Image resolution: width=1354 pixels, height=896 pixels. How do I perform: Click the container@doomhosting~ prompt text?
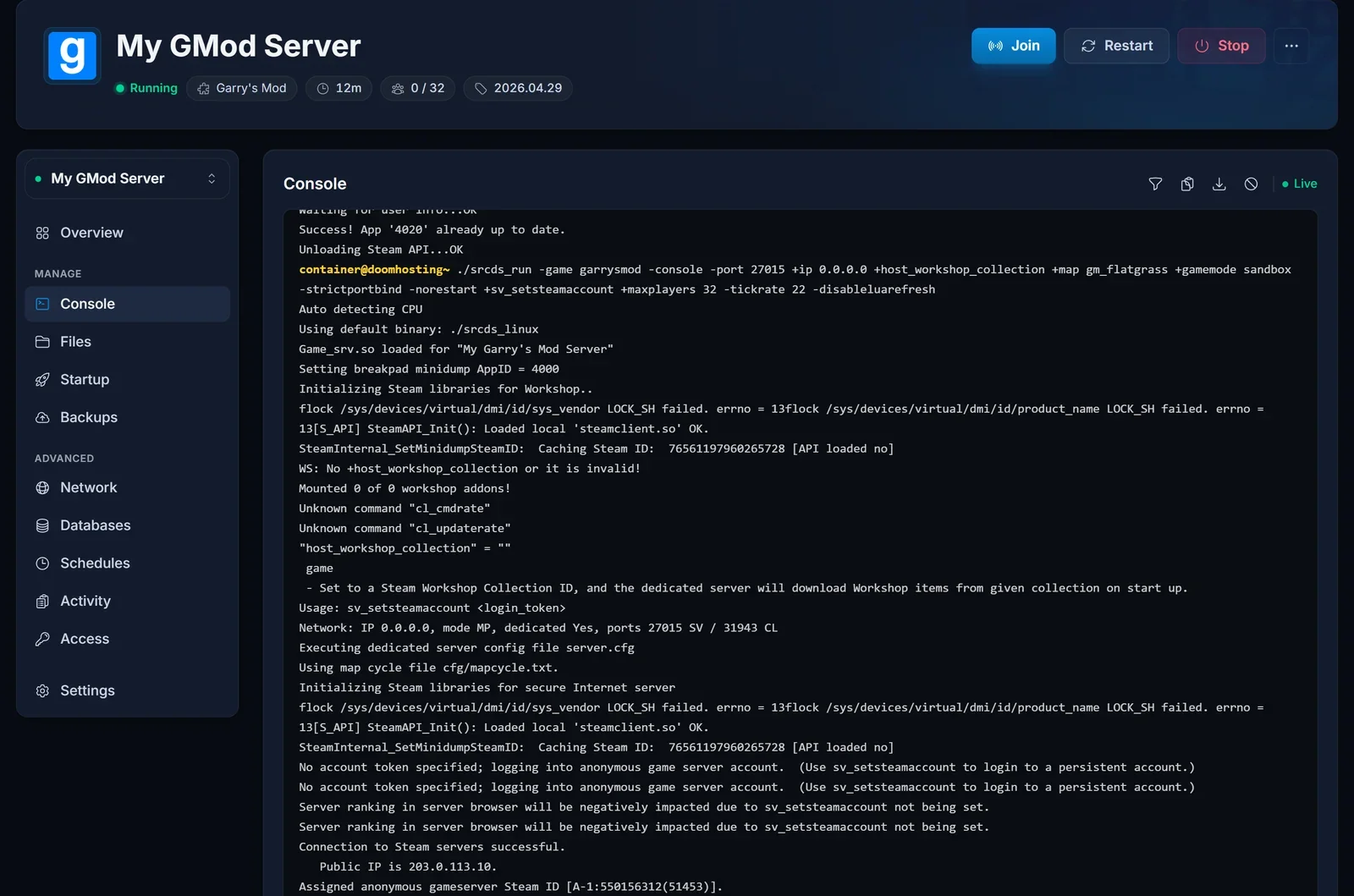tap(374, 269)
